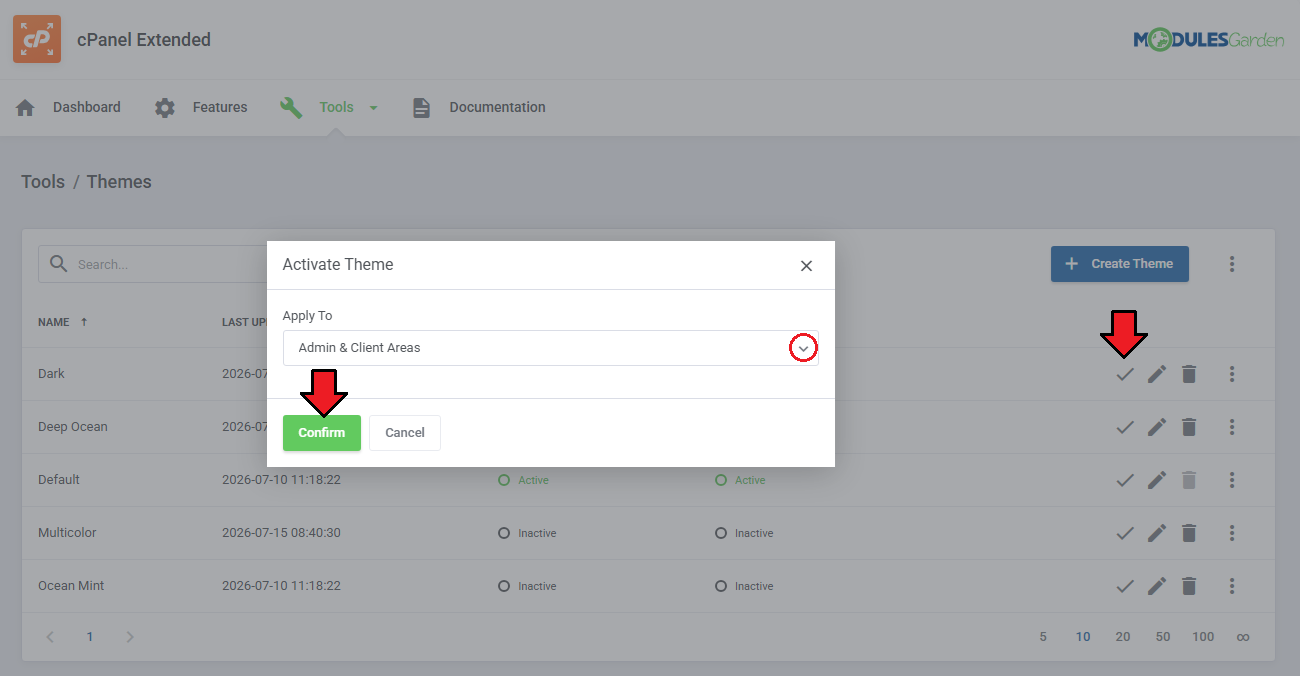
Task: Edit the Default theme
Action: click(x=1157, y=480)
